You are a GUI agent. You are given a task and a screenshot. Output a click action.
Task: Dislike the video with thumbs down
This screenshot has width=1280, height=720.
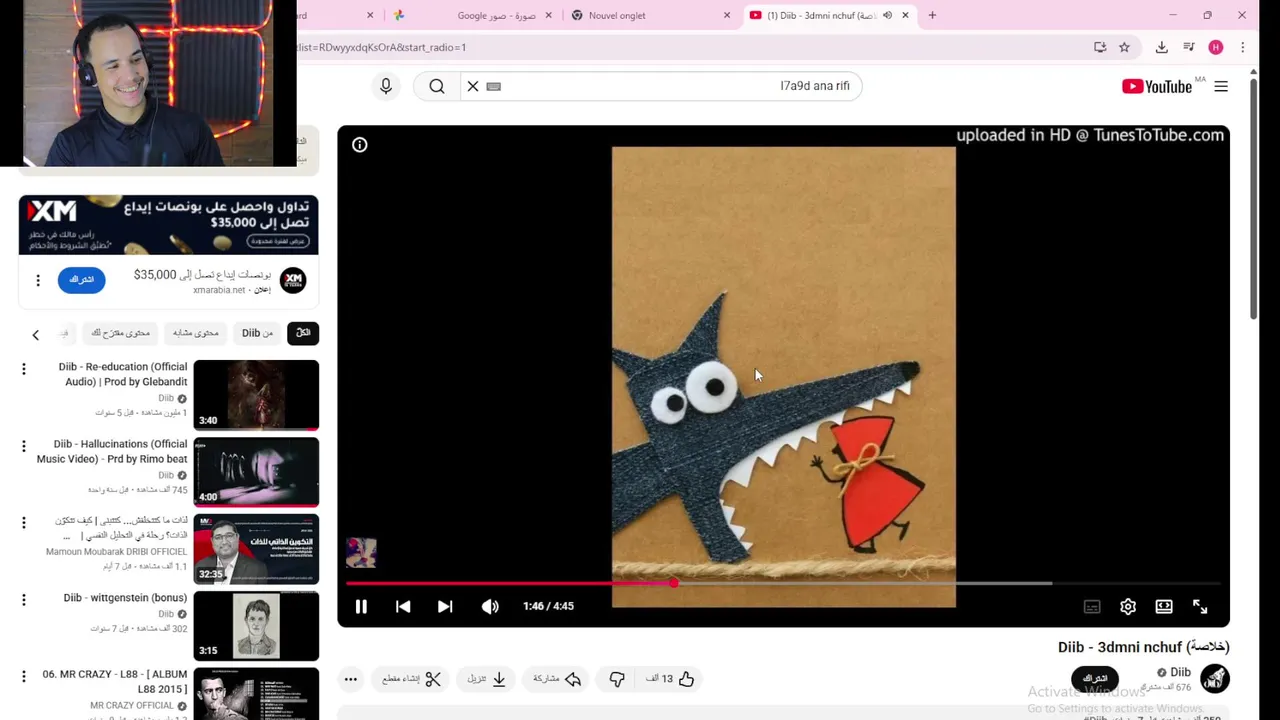coord(617,679)
